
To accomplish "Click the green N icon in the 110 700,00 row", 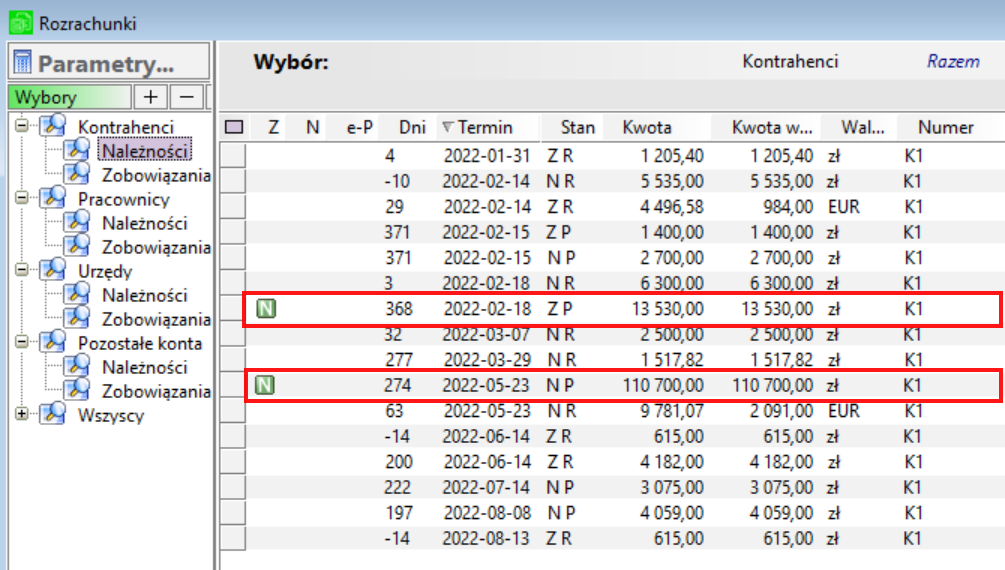I will 265,385.
